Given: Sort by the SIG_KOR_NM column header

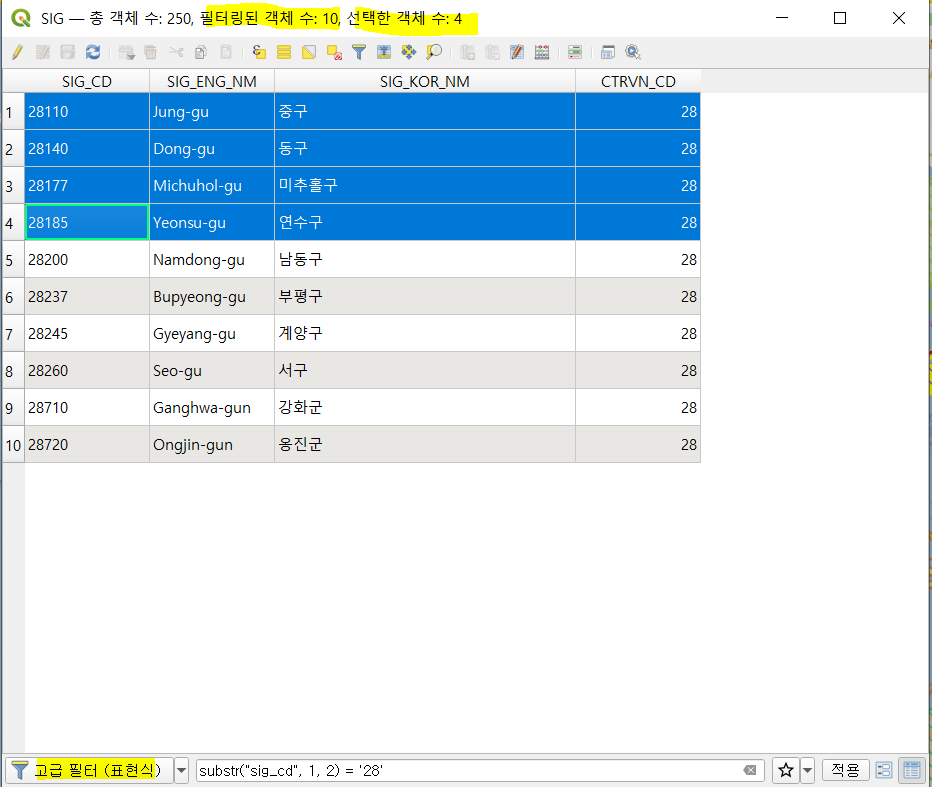Looking at the screenshot, I should [424, 81].
